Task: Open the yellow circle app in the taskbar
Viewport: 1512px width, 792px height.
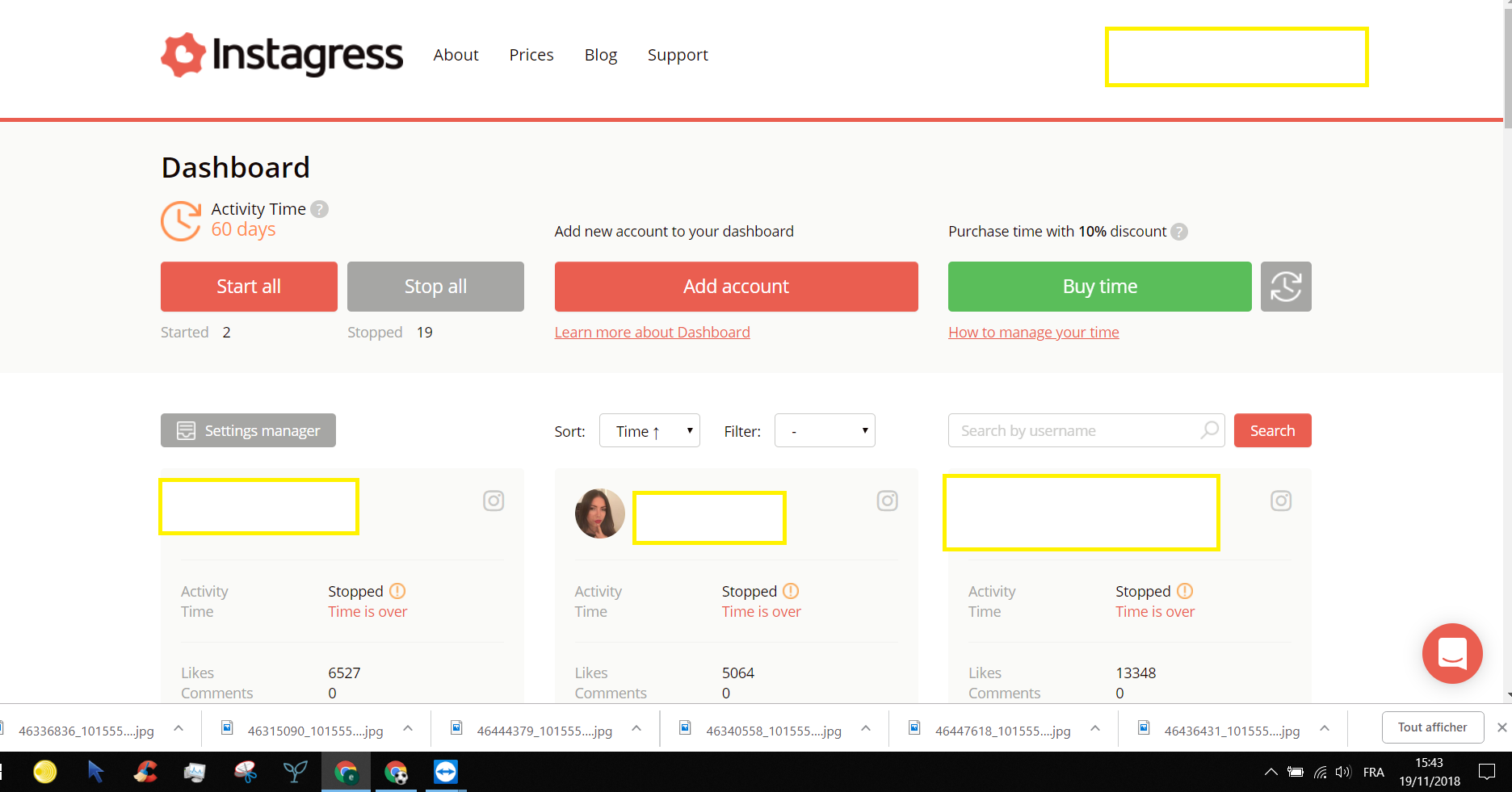Action: tap(45, 773)
